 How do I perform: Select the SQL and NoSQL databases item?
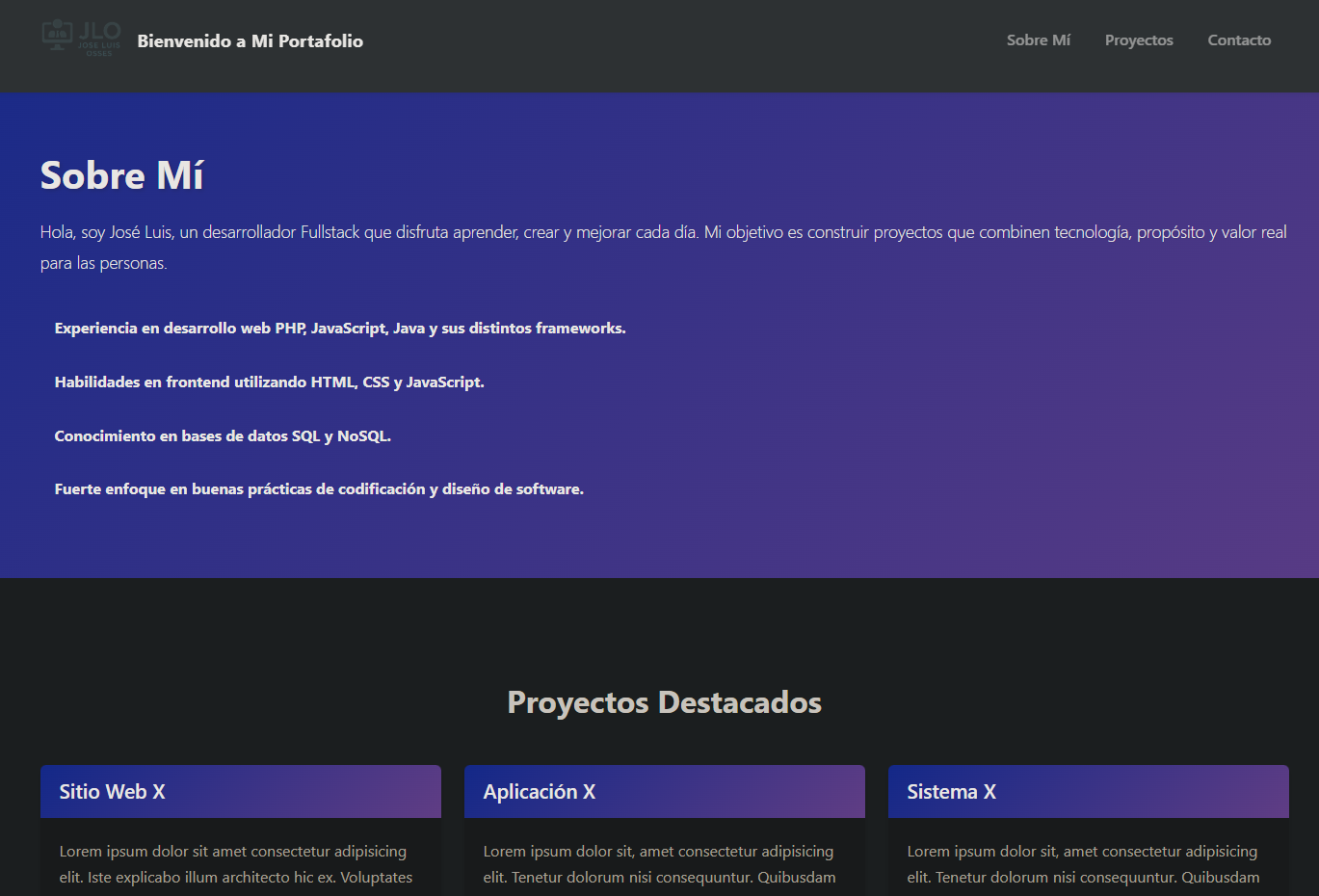(223, 436)
